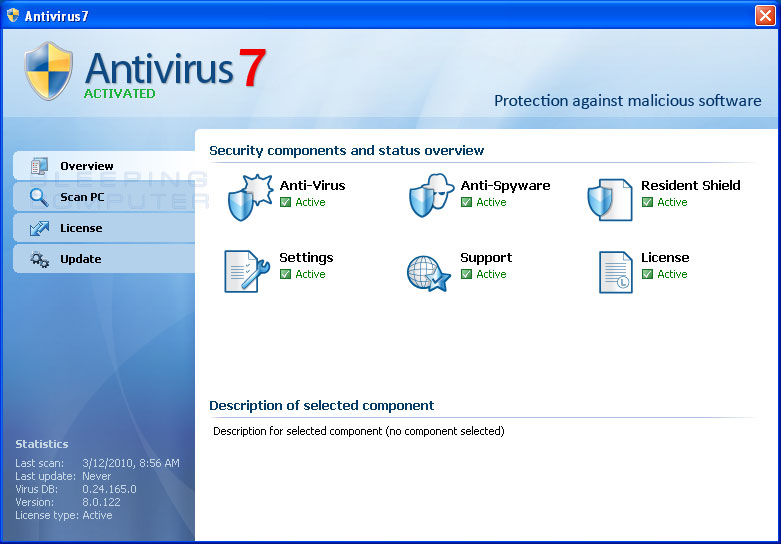
Task: Open the Scan PC tab
Action: click(x=104, y=197)
